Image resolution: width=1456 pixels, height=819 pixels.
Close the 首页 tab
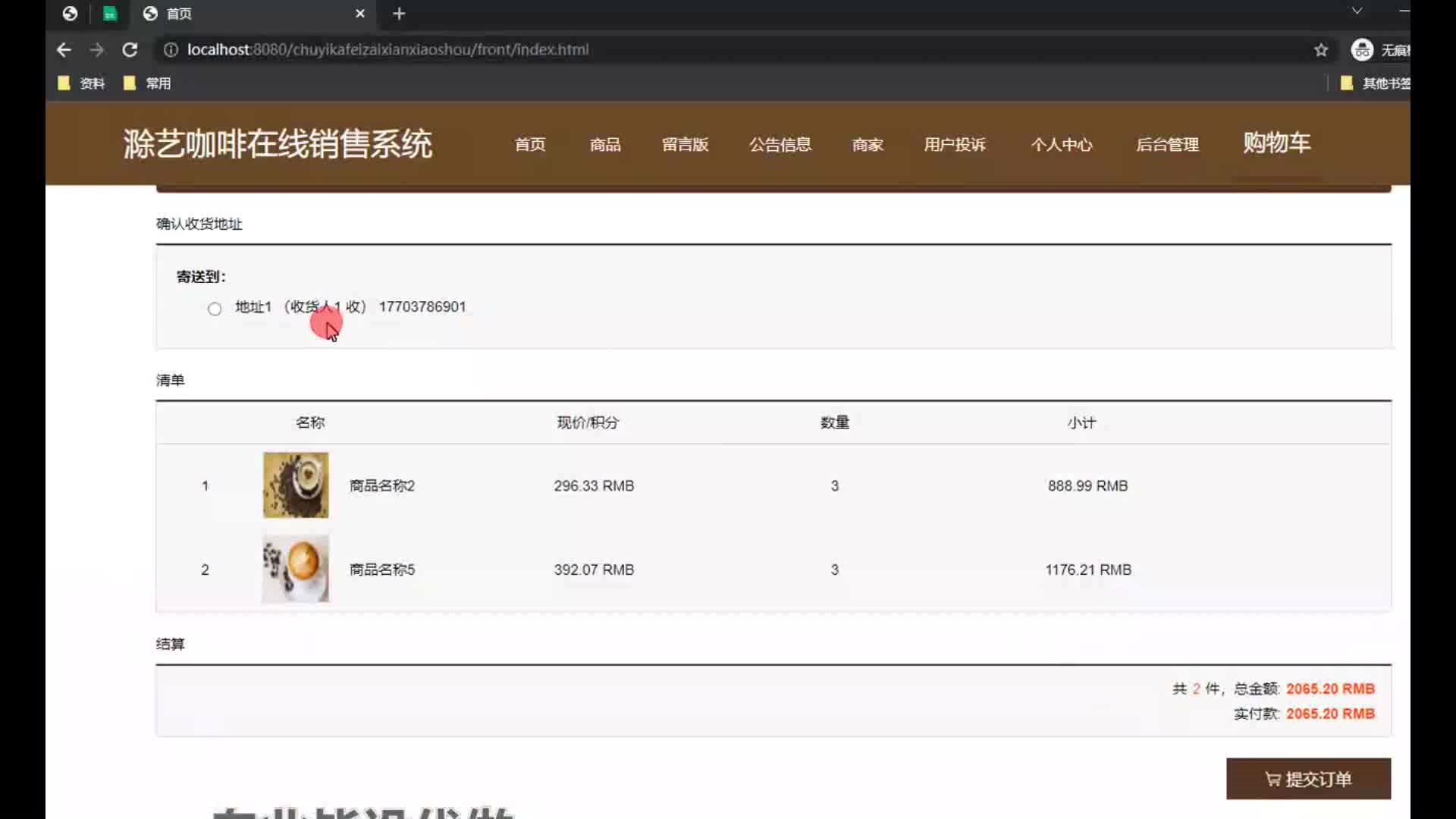[360, 14]
